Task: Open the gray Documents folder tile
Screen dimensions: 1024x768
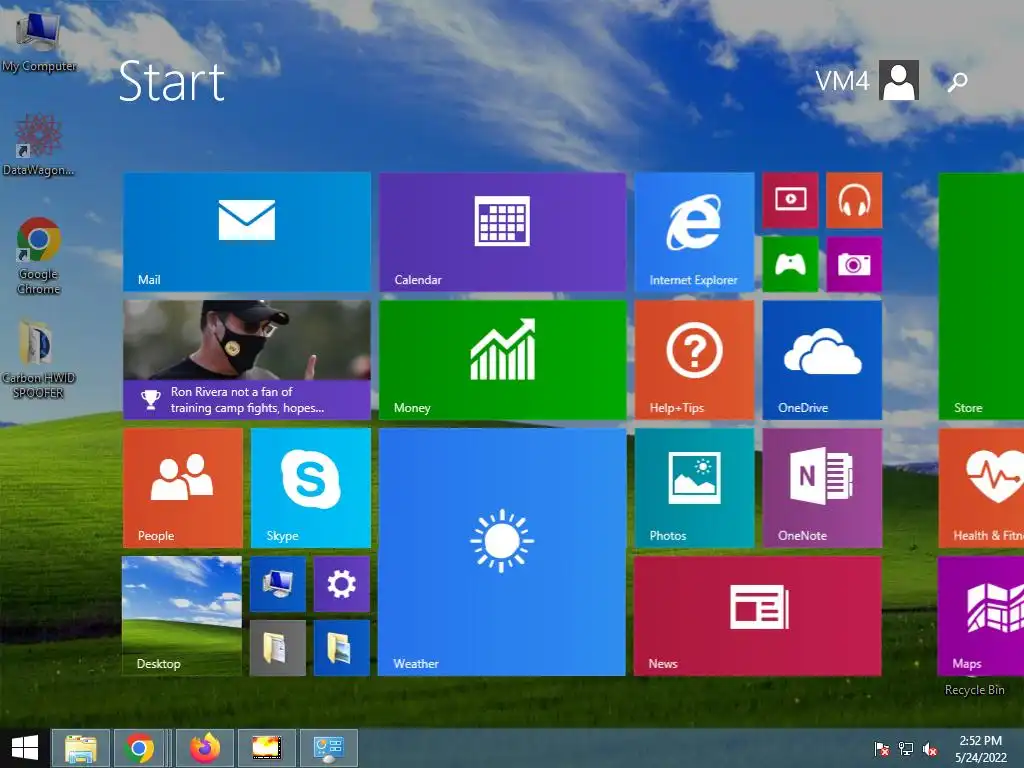Action: (x=278, y=648)
